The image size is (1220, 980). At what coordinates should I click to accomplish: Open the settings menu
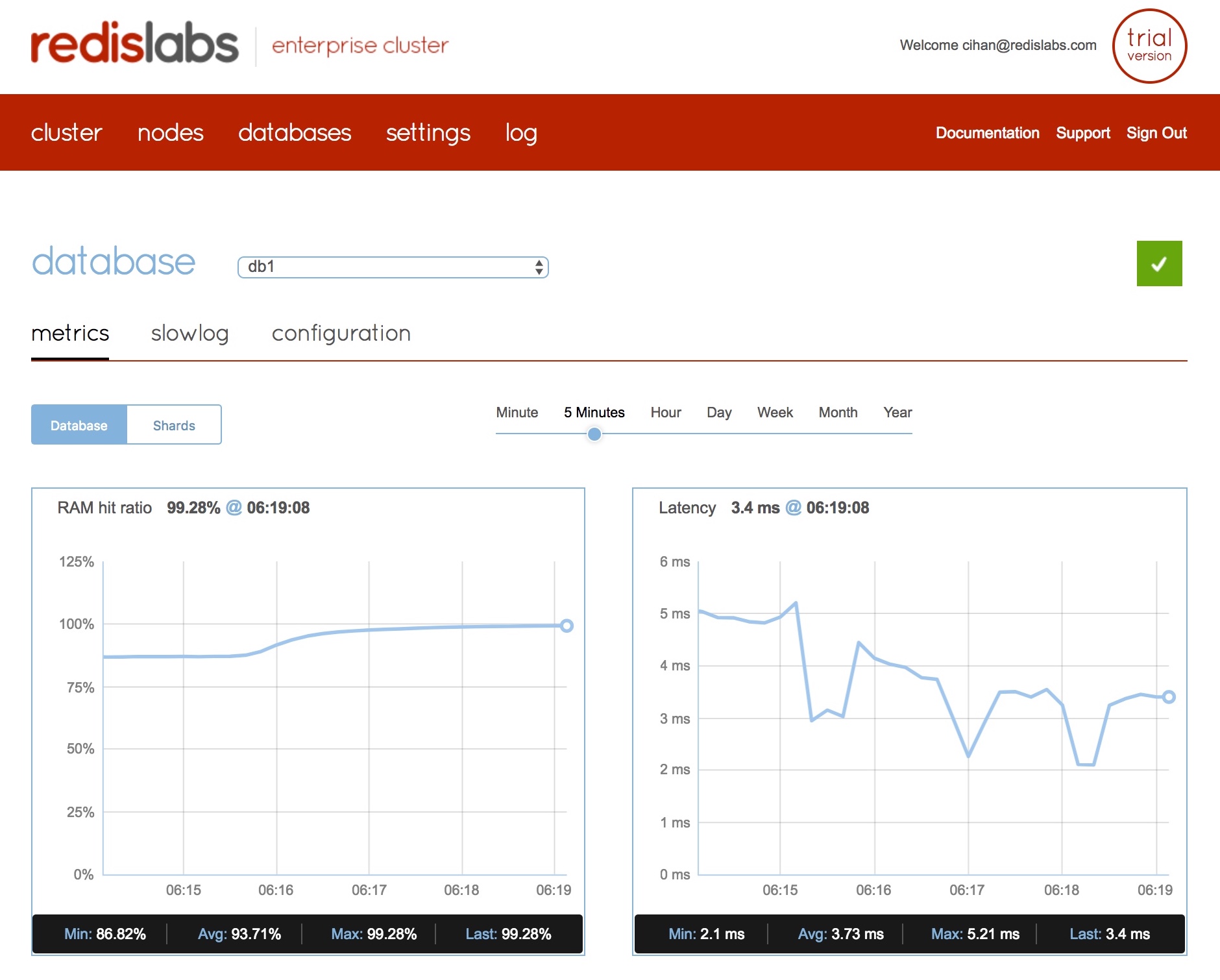[428, 133]
